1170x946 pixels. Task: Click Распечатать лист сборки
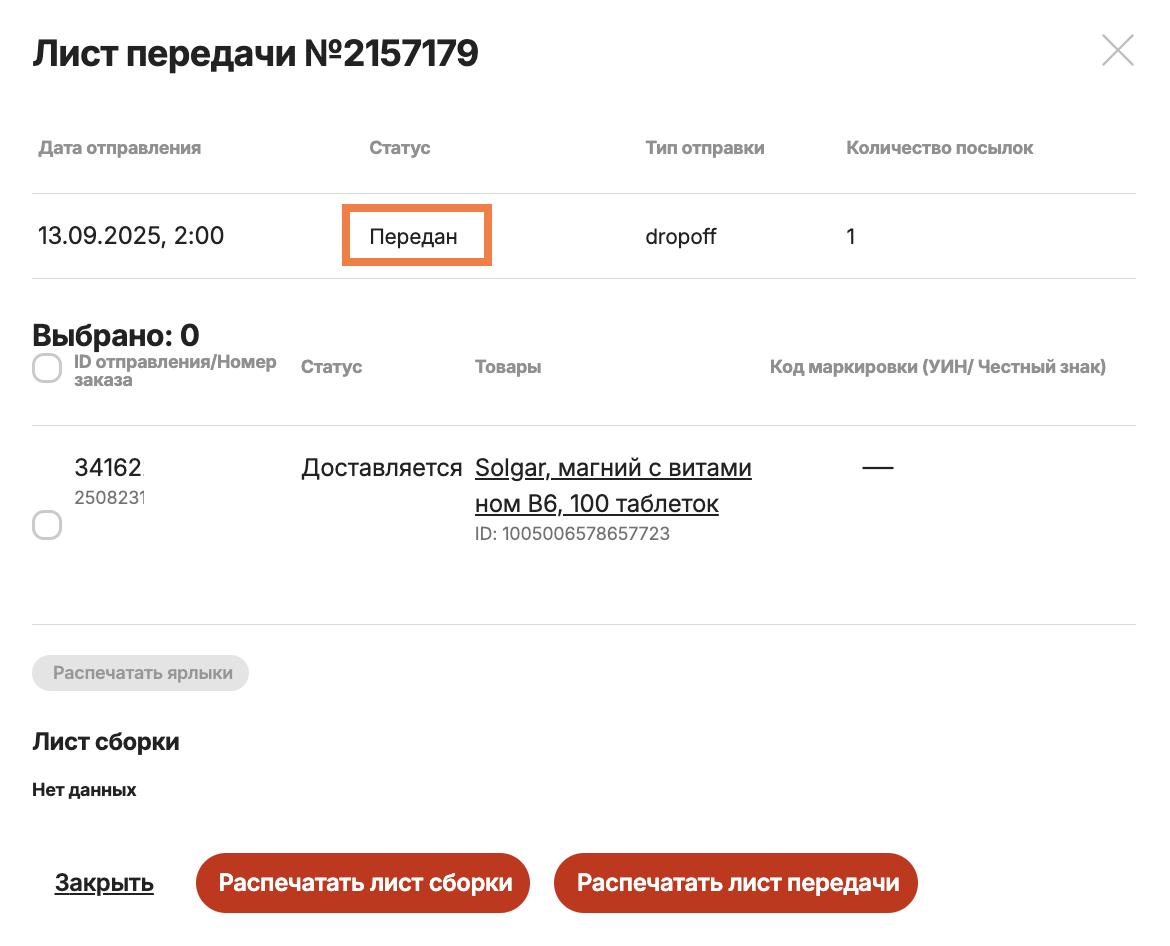click(x=362, y=883)
